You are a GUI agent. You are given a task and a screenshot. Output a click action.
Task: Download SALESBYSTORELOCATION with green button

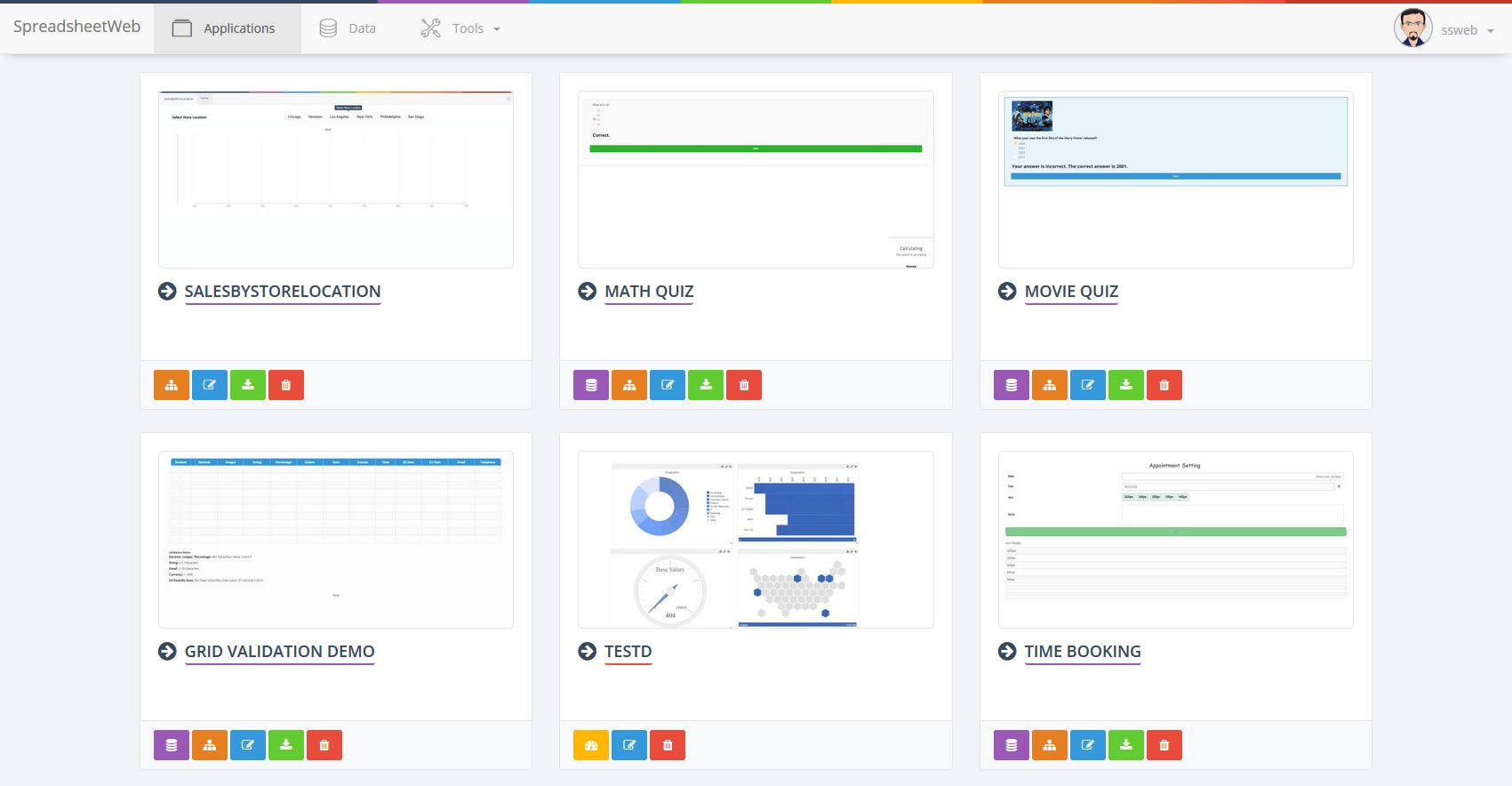coord(248,385)
